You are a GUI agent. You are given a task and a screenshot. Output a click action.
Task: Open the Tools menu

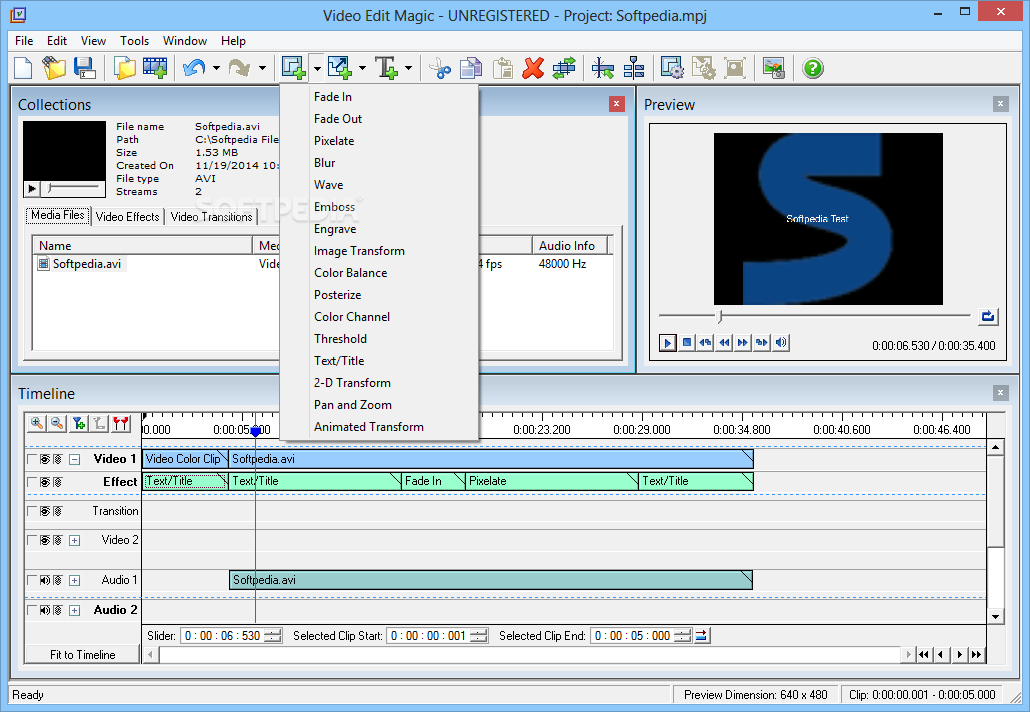click(134, 41)
